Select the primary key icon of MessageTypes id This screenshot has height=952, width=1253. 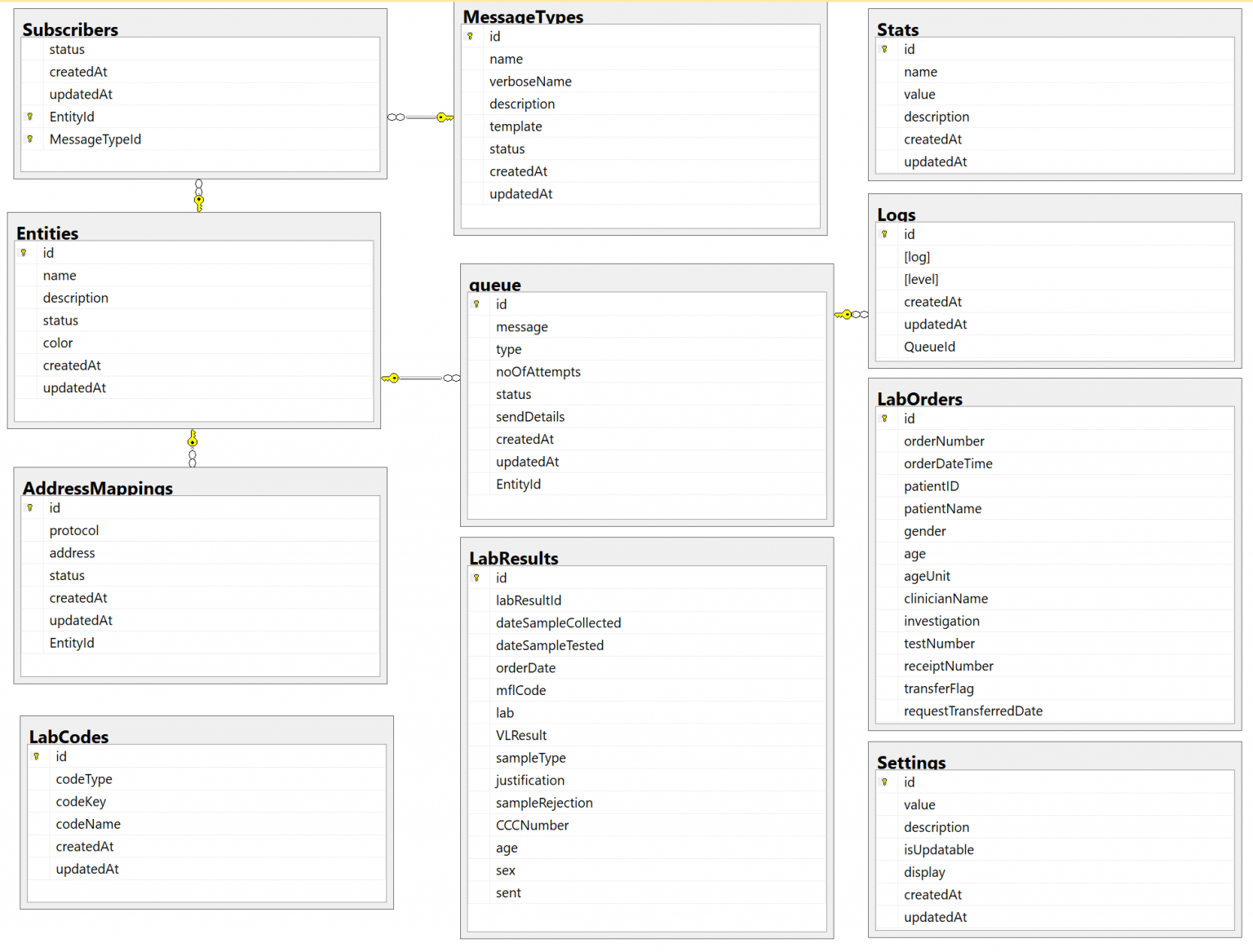(471, 37)
